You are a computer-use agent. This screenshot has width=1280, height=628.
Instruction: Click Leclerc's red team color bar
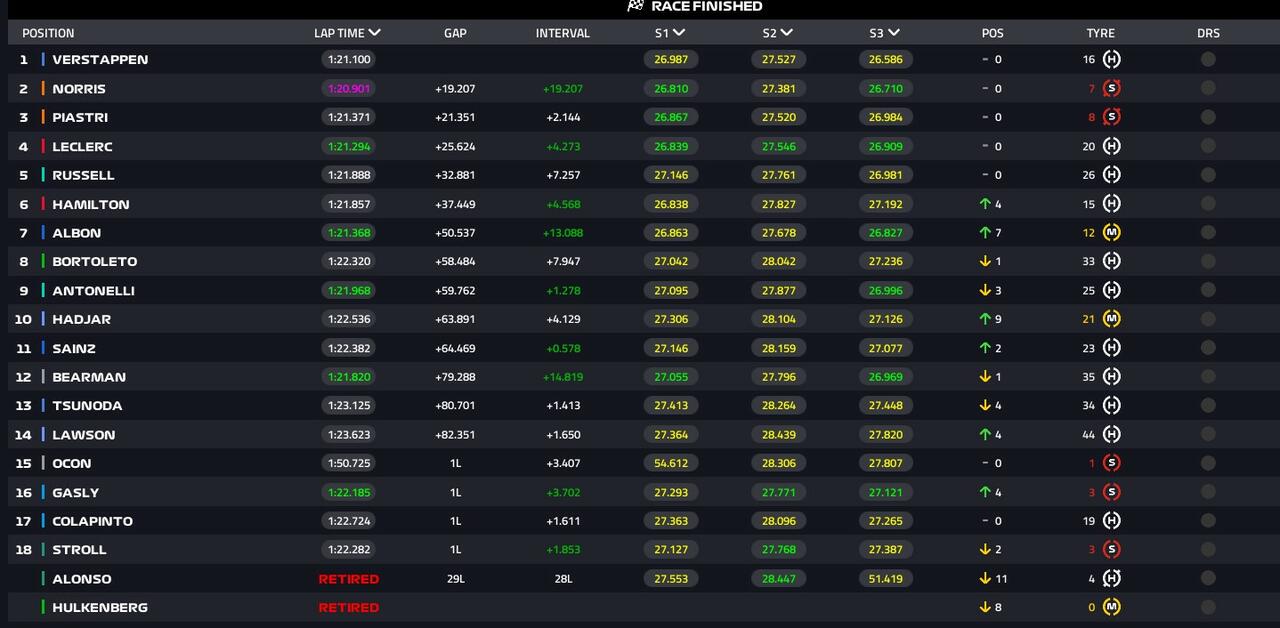(x=43, y=146)
